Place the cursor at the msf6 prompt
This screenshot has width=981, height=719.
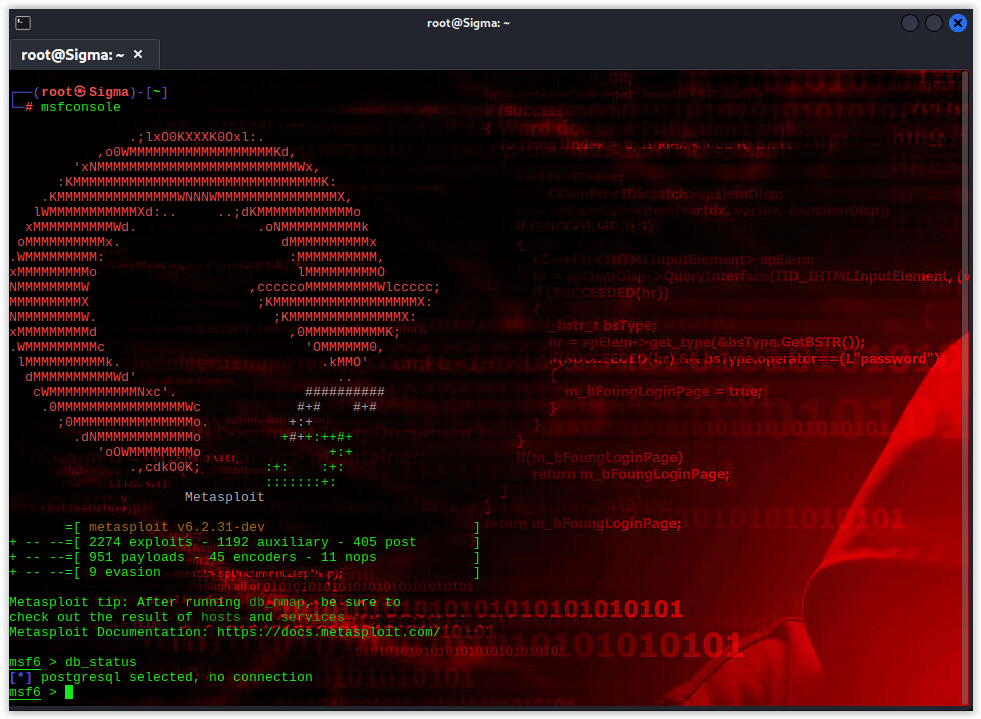pyautogui.click(x=66, y=691)
